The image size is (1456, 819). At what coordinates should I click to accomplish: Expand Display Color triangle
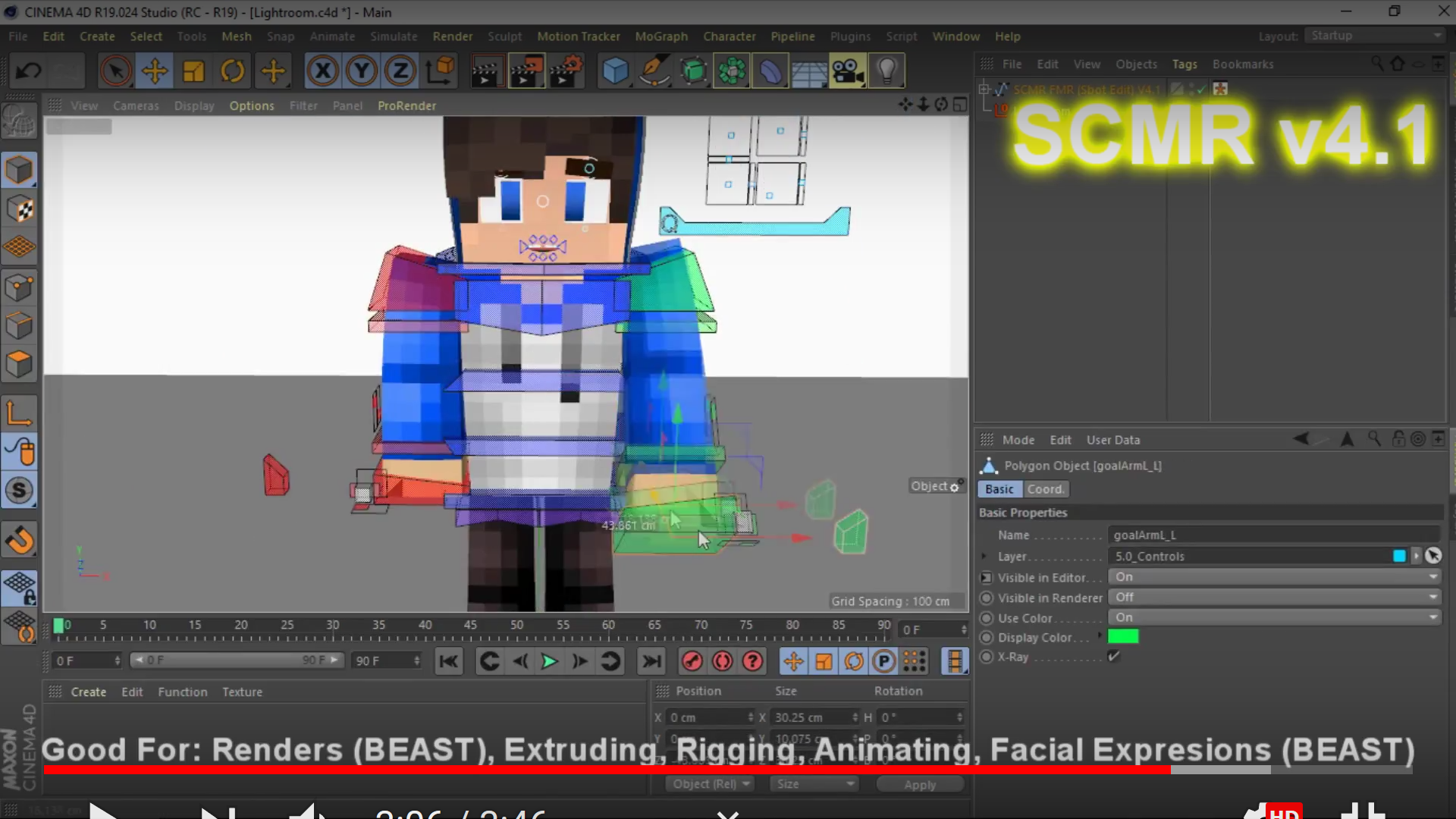(1100, 635)
